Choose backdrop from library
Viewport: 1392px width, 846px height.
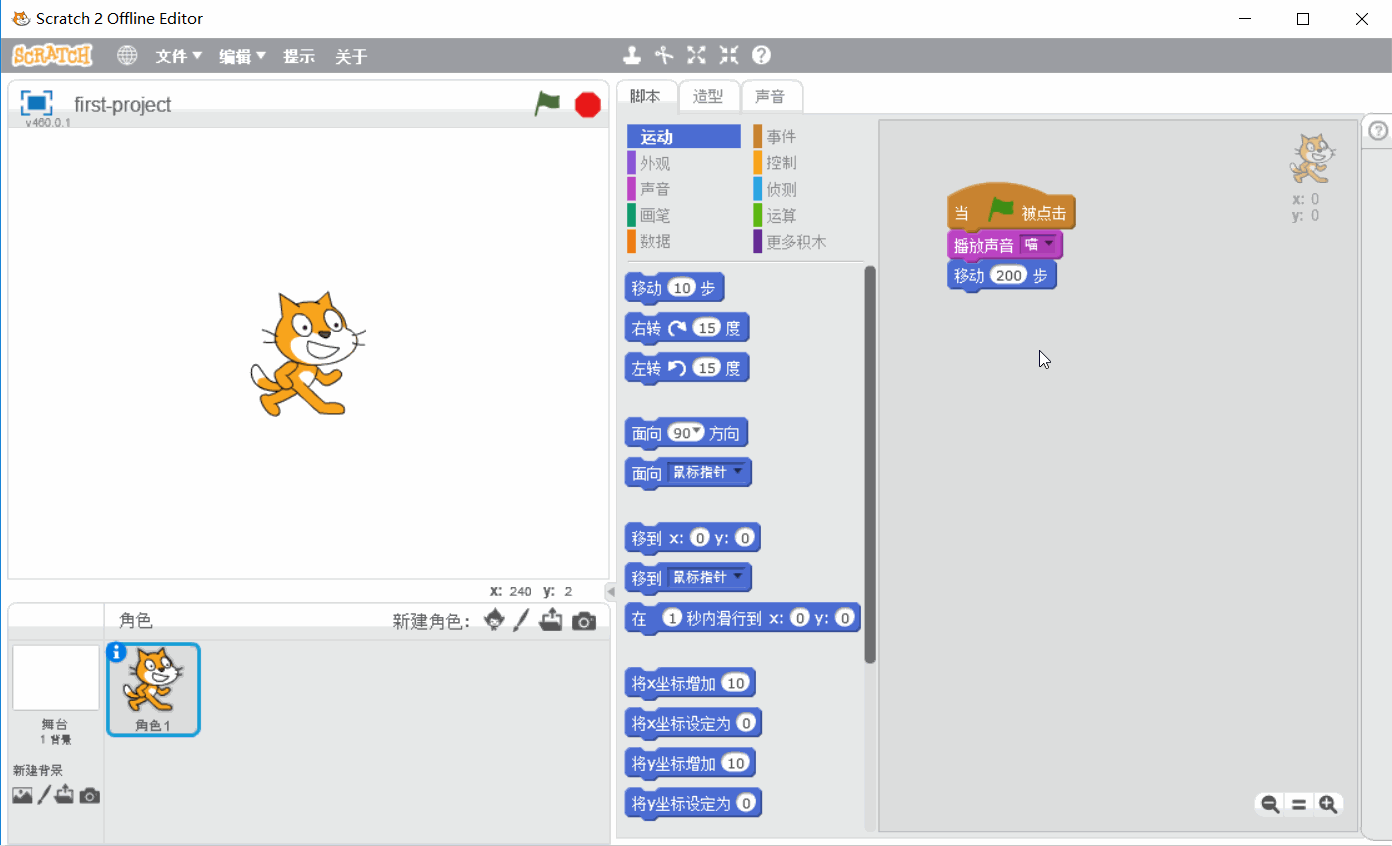coord(22,796)
